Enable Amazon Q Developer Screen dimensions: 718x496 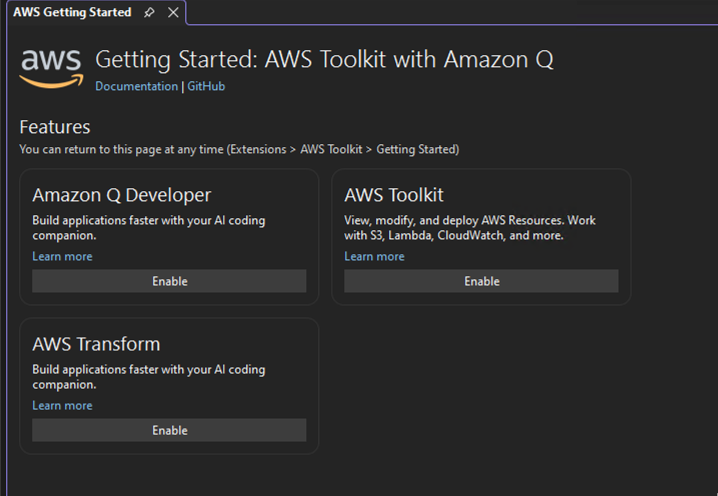pyautogui.click(x=169, y=281)
